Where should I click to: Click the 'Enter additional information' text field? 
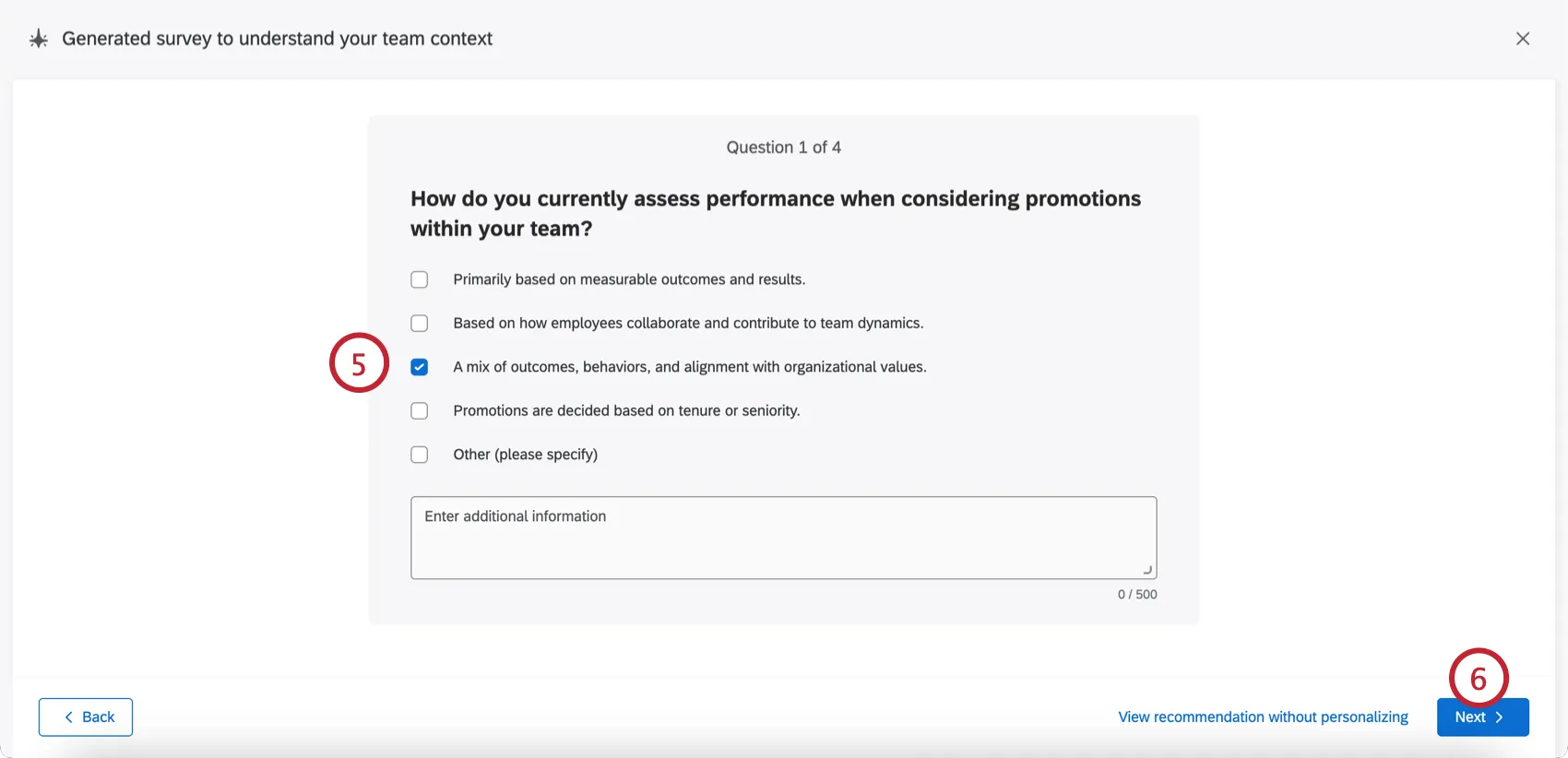pos(783,537)
